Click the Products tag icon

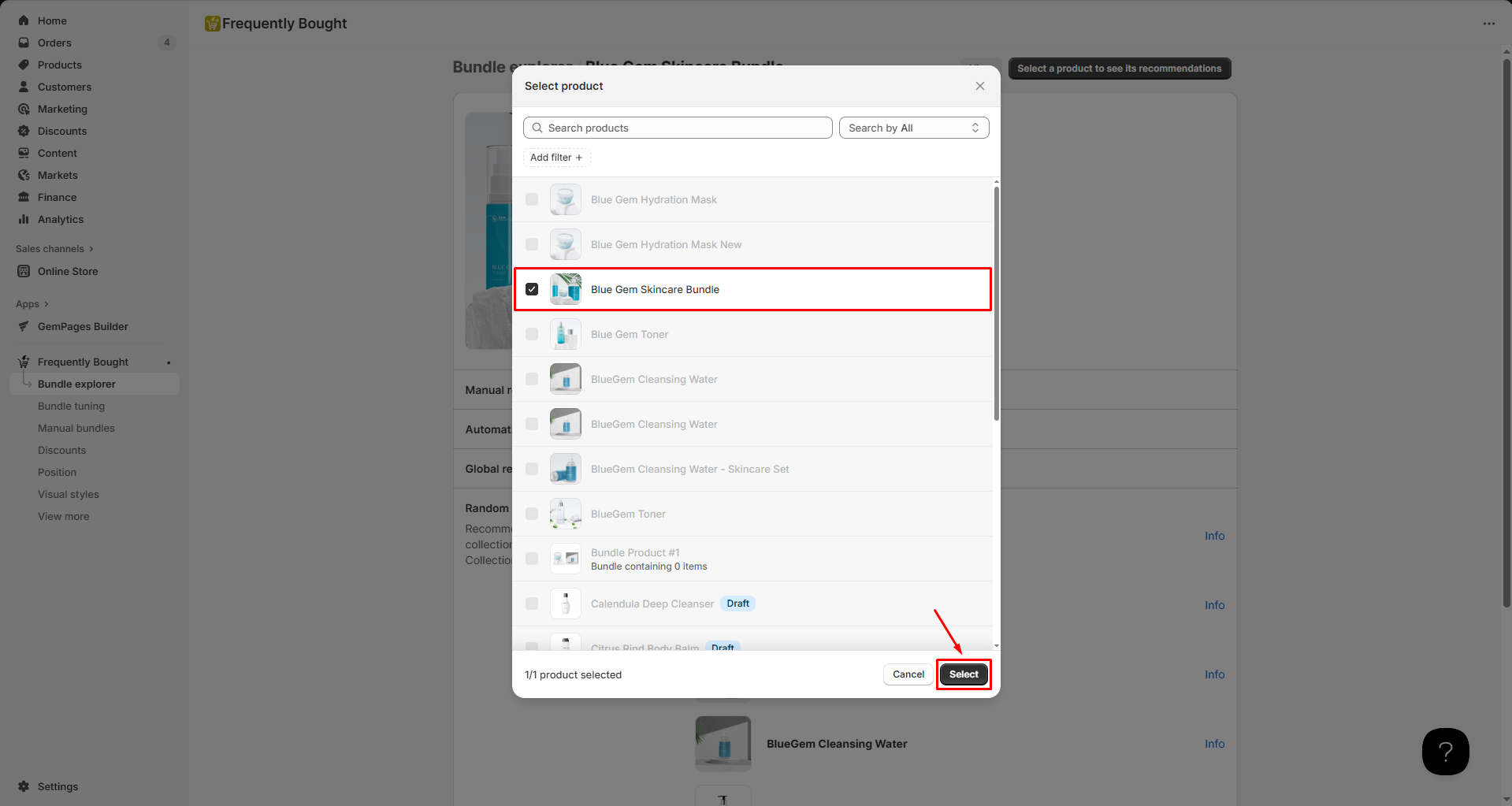[x=24, y=65]
